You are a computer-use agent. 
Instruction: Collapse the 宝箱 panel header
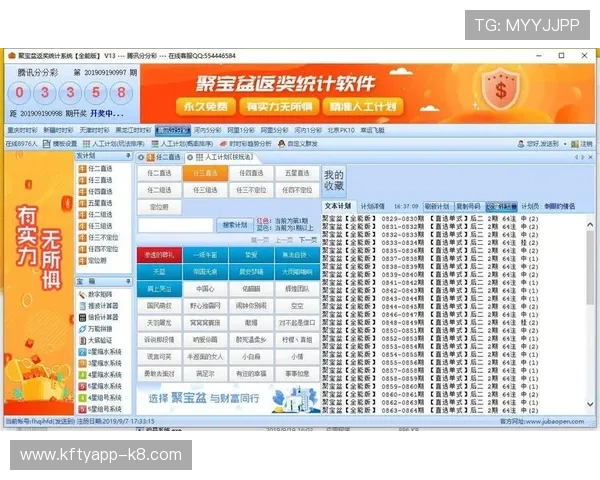128,282
